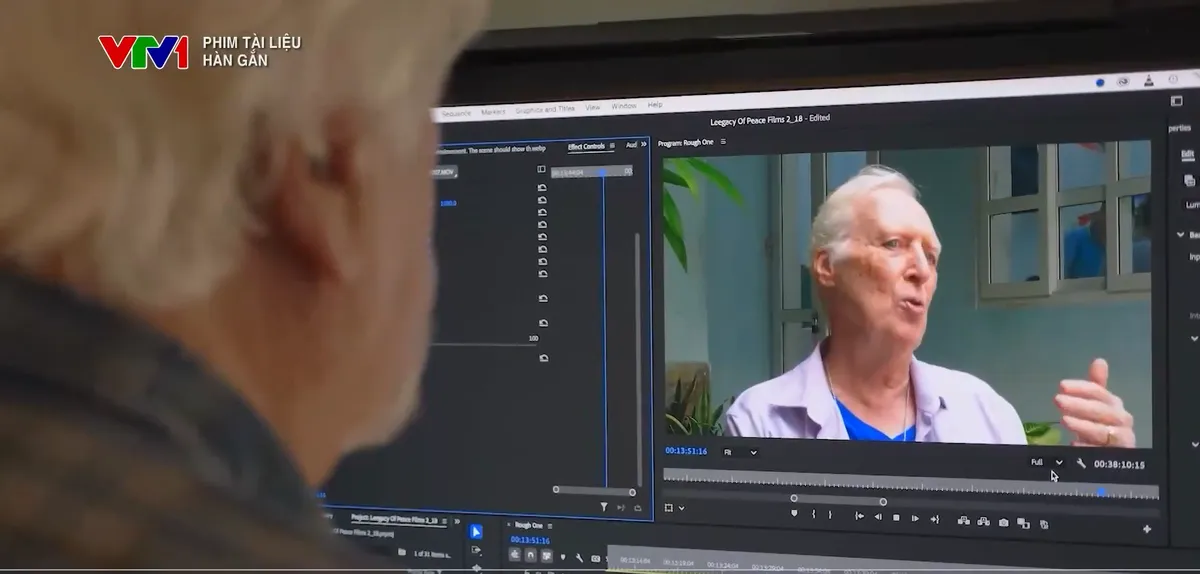This screenshot has width=1200, height=574.
Task: Click the filter icon in Effect Controls
Action: pos(604,507)
